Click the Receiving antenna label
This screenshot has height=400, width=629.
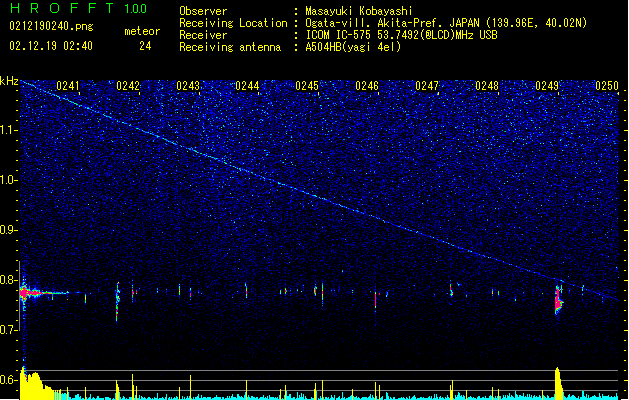[x=230, y=47]
